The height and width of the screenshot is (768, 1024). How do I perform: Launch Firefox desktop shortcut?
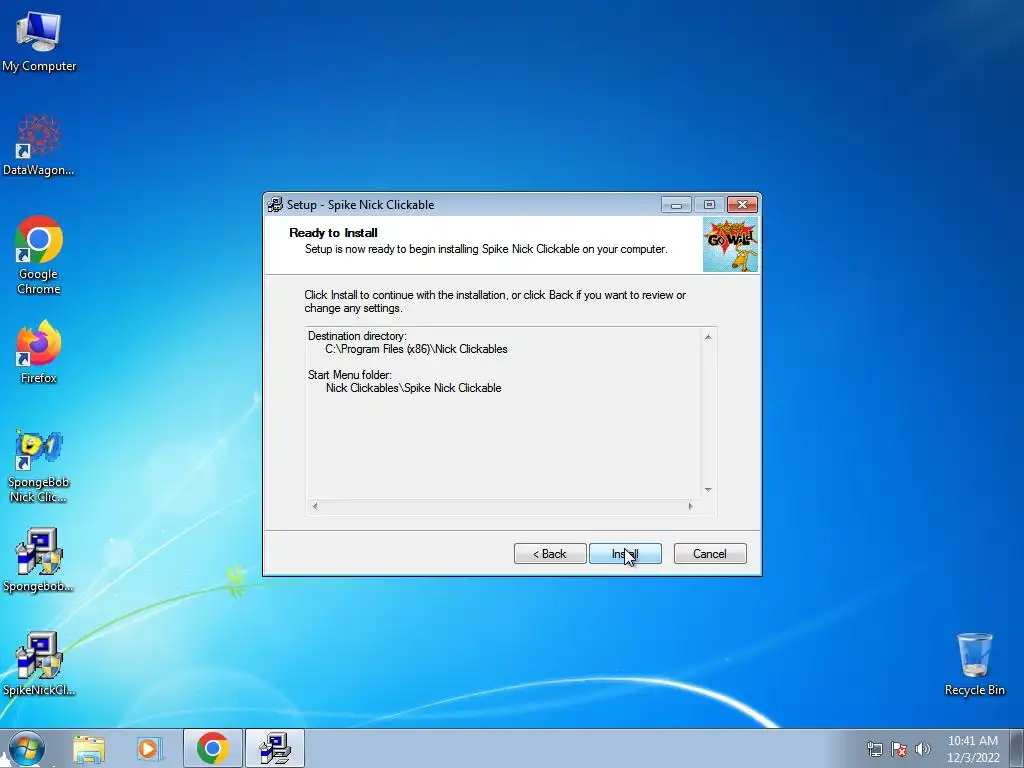pos(39,351)
